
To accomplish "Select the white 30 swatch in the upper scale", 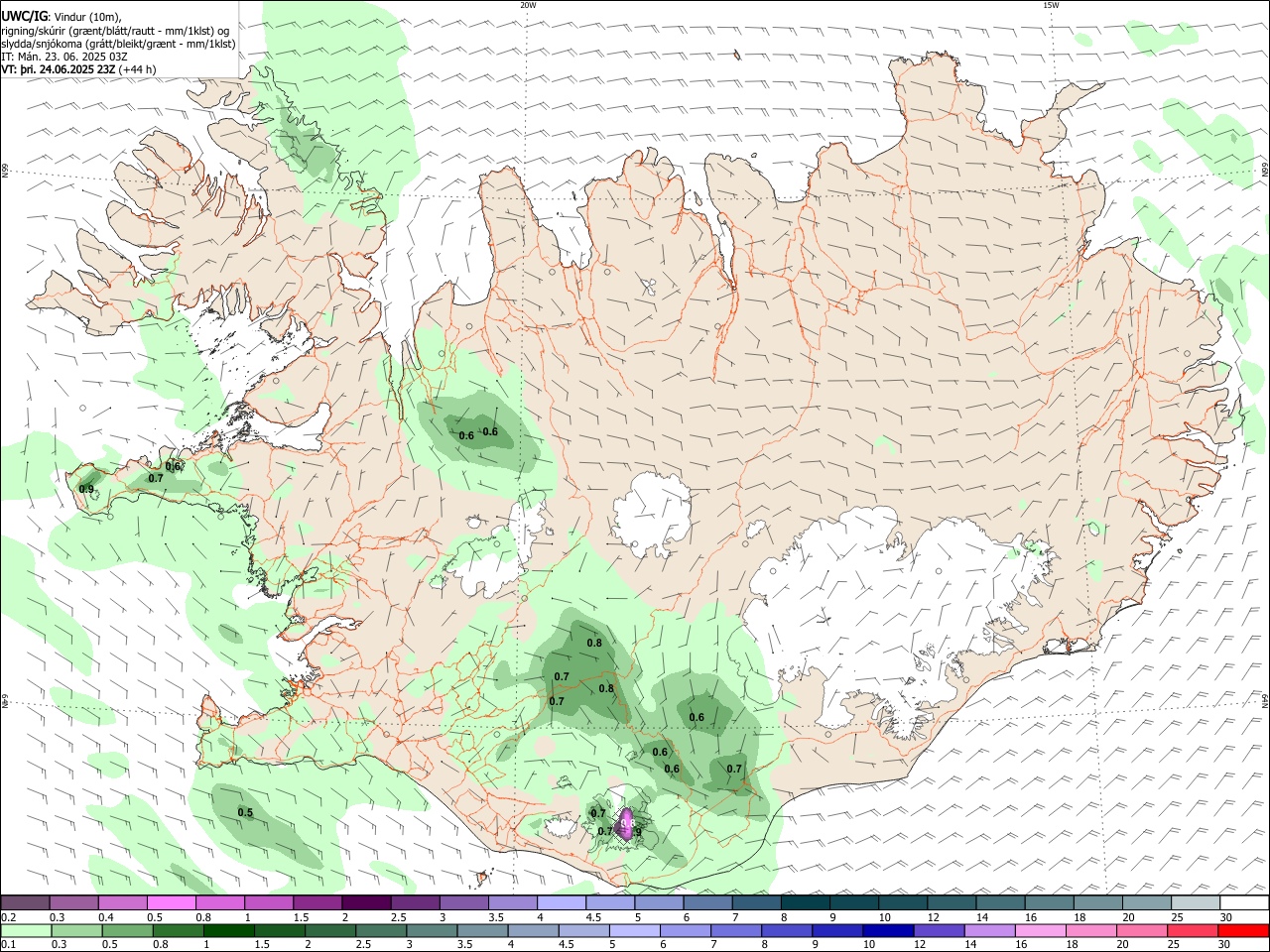I will 1245,903.
